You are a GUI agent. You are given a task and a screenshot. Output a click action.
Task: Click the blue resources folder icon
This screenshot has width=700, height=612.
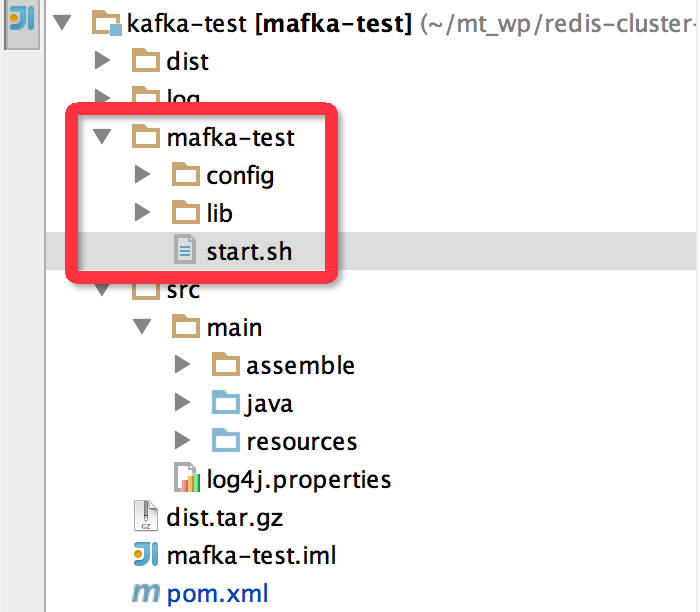click(x=225, y=440)
